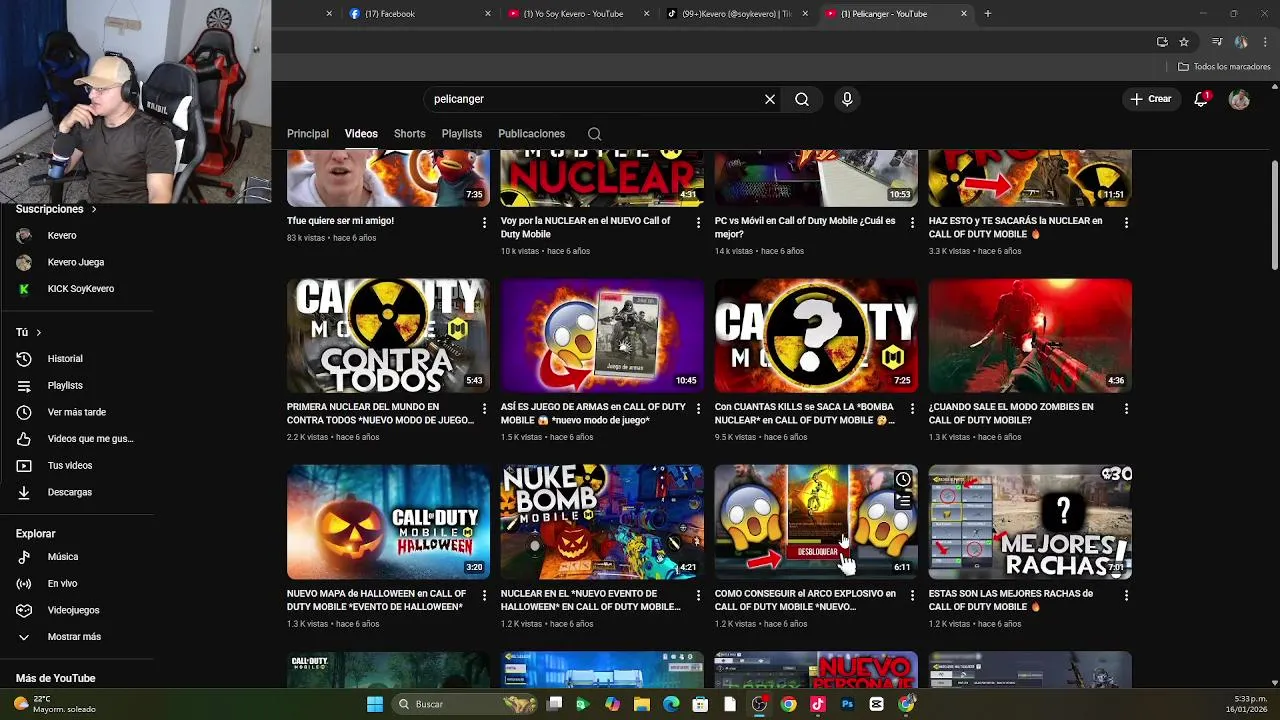Open options for MEJORES RACHAS video
1280x720 pixels.
click(x=1126, y=595)
